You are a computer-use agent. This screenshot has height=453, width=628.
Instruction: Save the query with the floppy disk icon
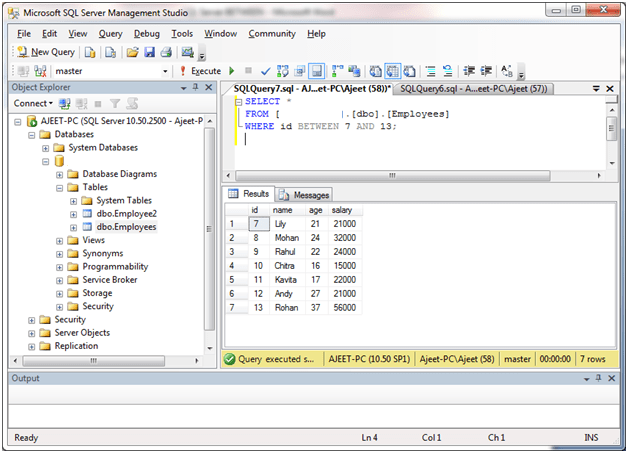[149, 52]
